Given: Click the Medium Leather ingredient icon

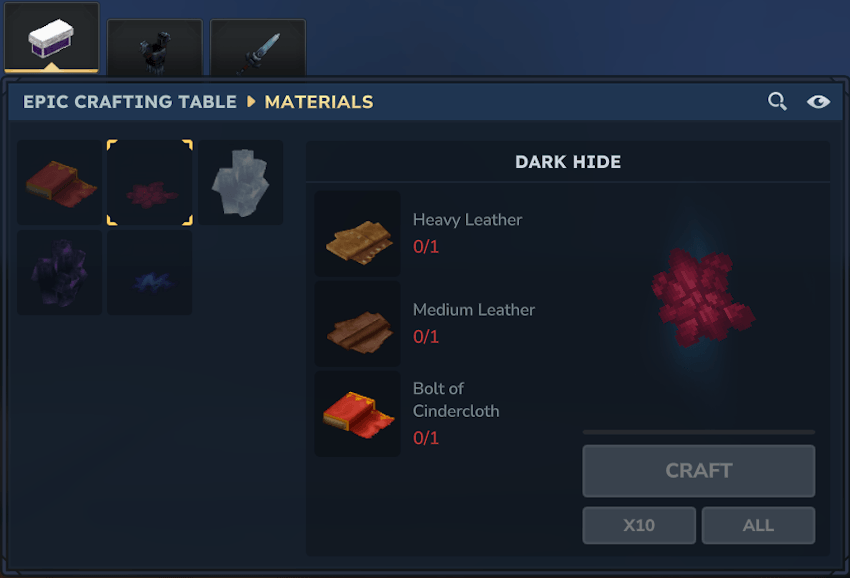Looking at the screenshot, I should coord(358,324).
